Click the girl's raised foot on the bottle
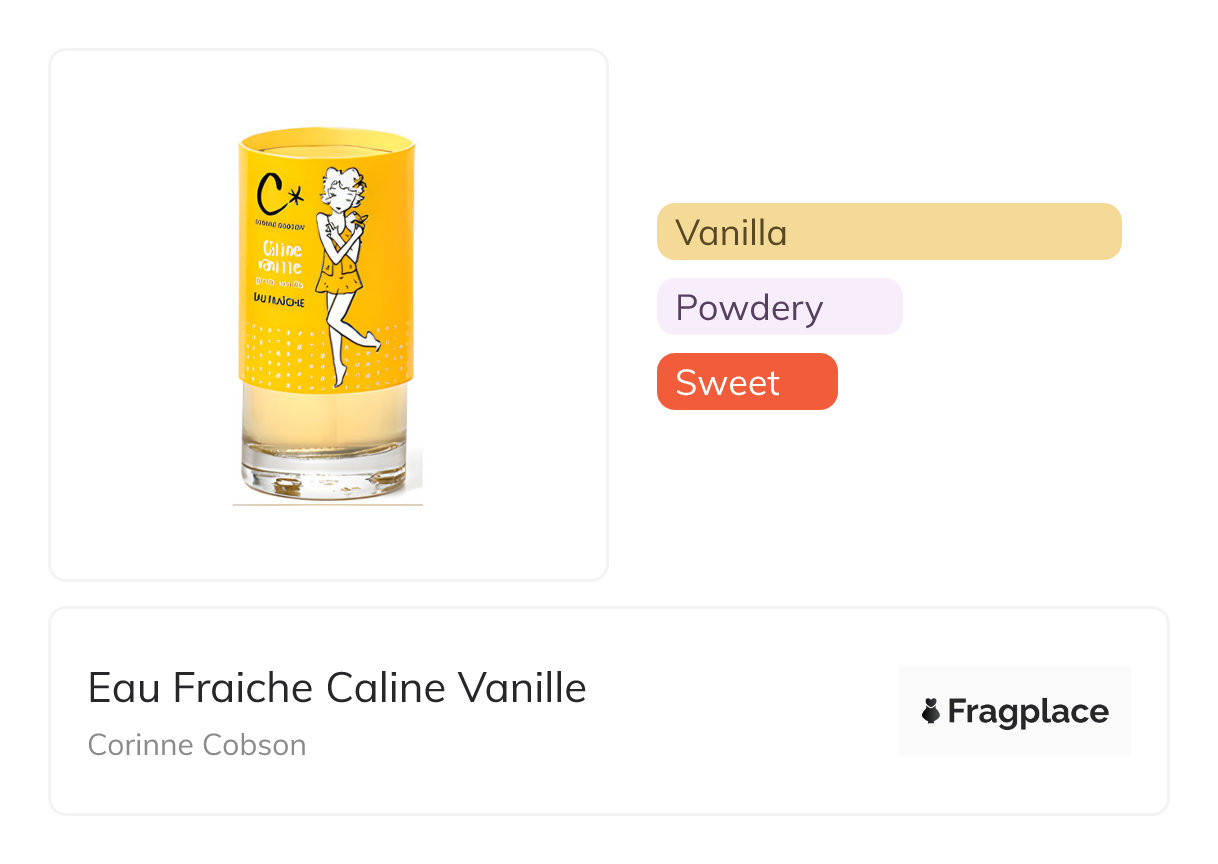 pyautogui.click(x=371, y=343)
